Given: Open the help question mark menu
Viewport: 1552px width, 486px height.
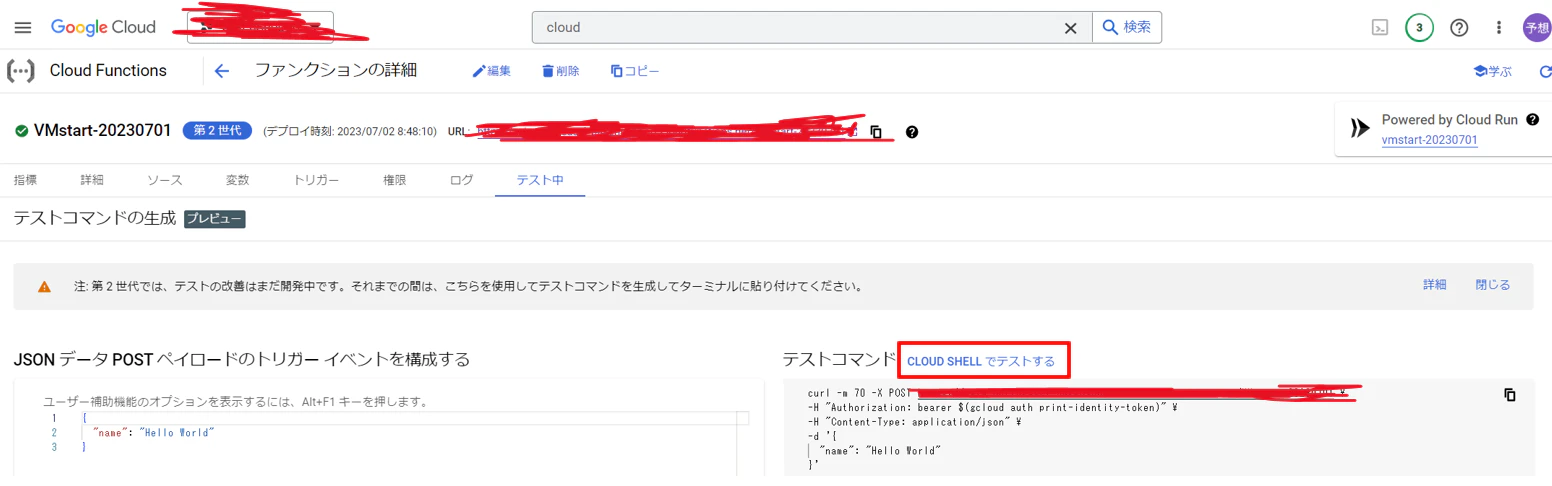Looking at the screenshot, I should pos(1459,28).
